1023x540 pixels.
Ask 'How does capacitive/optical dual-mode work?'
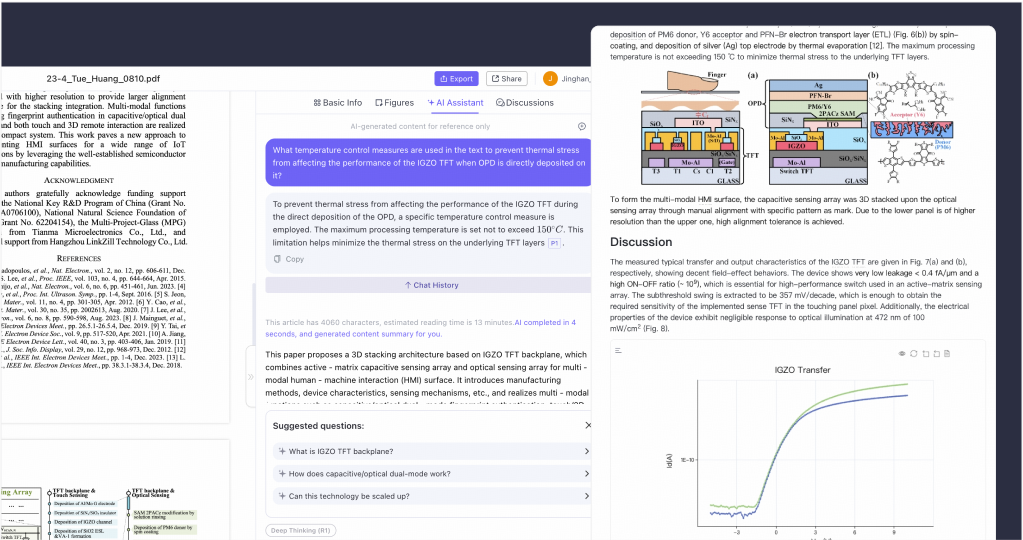pos(432,473)
